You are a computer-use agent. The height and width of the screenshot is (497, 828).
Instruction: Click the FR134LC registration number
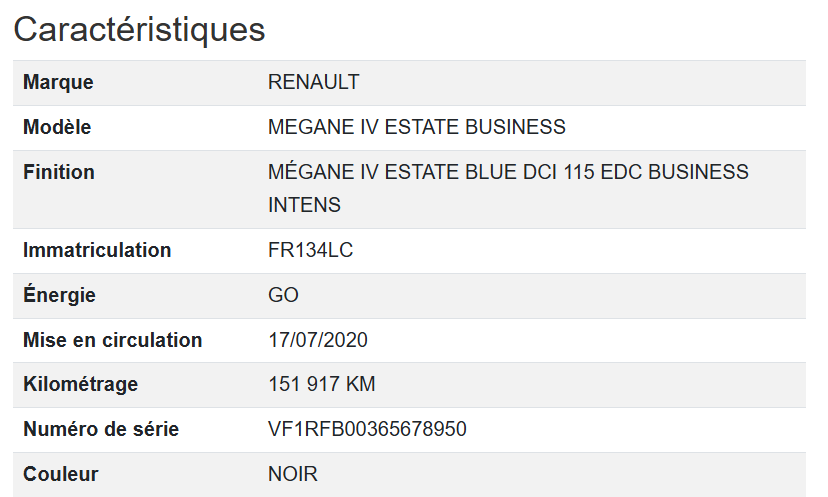click(x=311, y=250)
